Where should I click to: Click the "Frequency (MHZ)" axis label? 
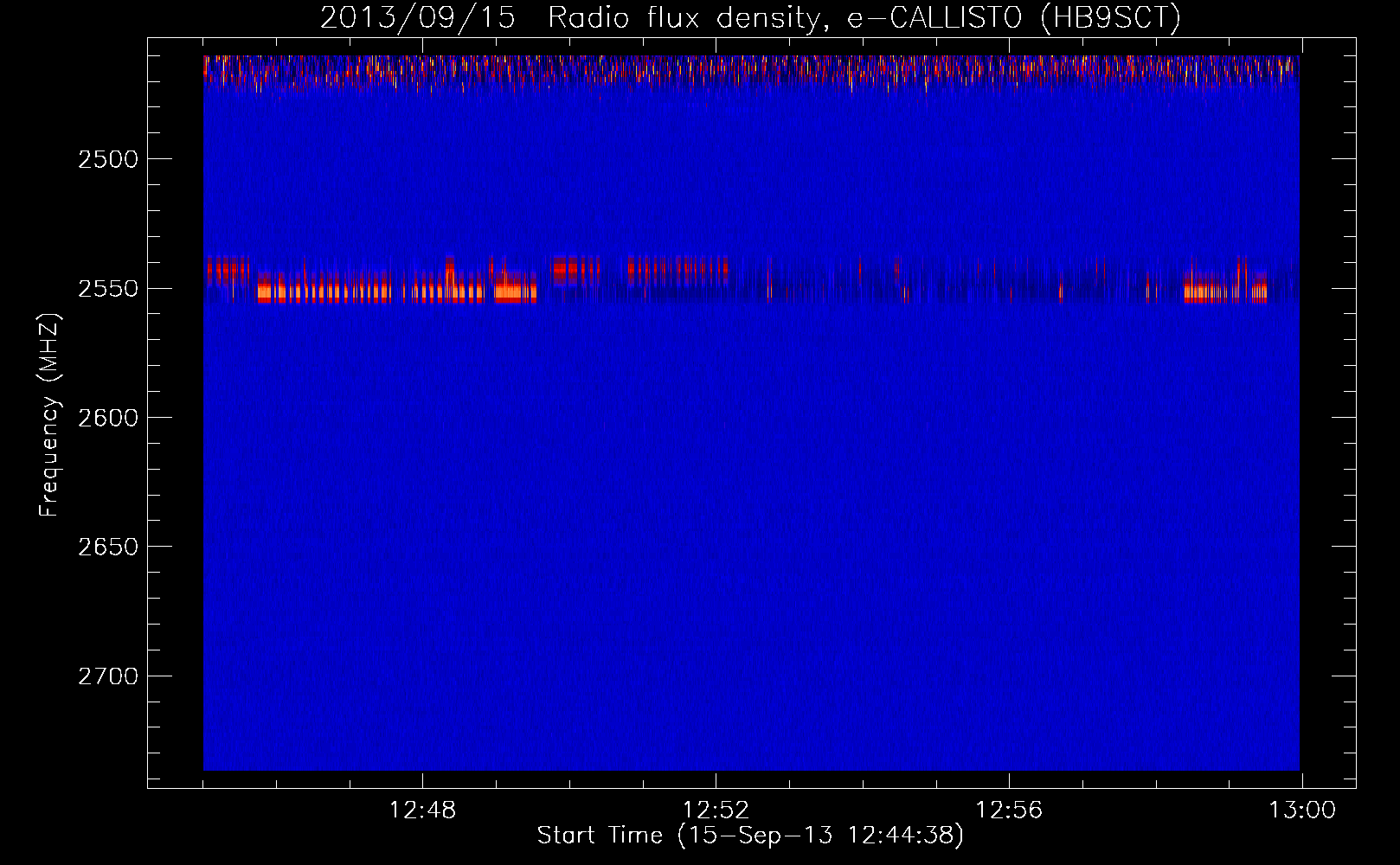(x=50, y=415)
